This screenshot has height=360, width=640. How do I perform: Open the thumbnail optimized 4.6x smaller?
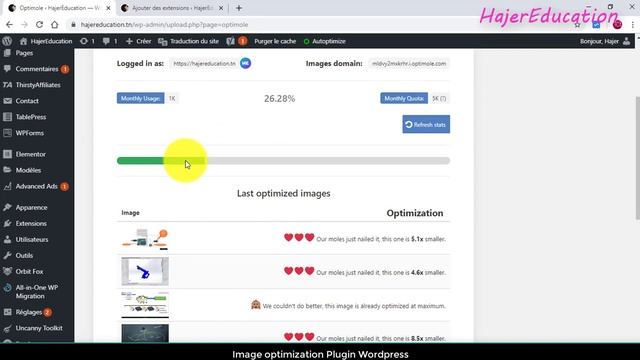coord(145,271)
